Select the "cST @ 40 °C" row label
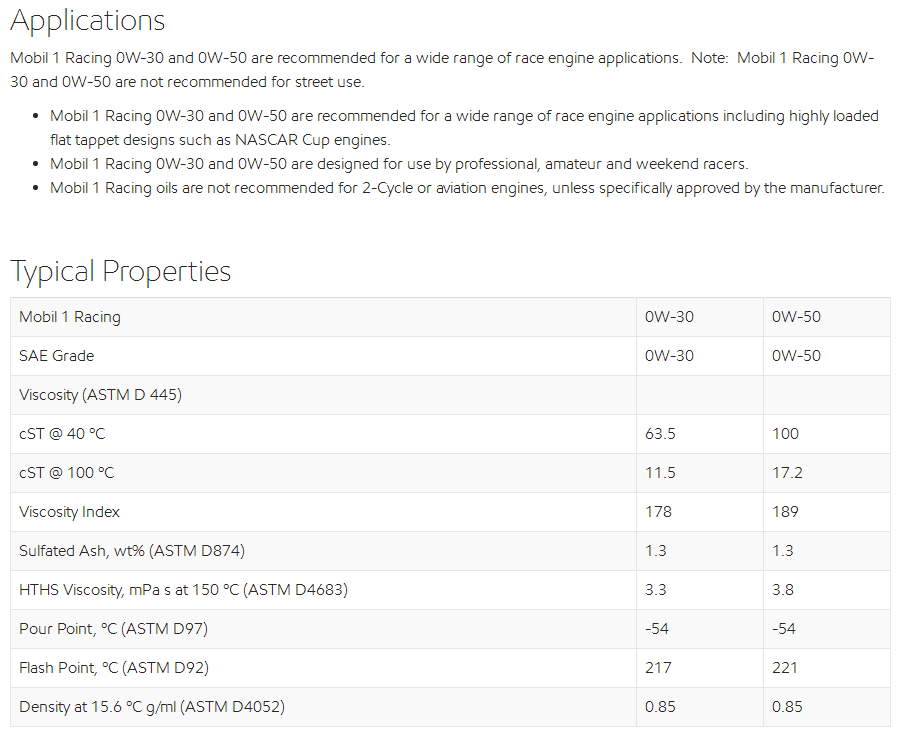899x743 pixels. coord(62,434)
